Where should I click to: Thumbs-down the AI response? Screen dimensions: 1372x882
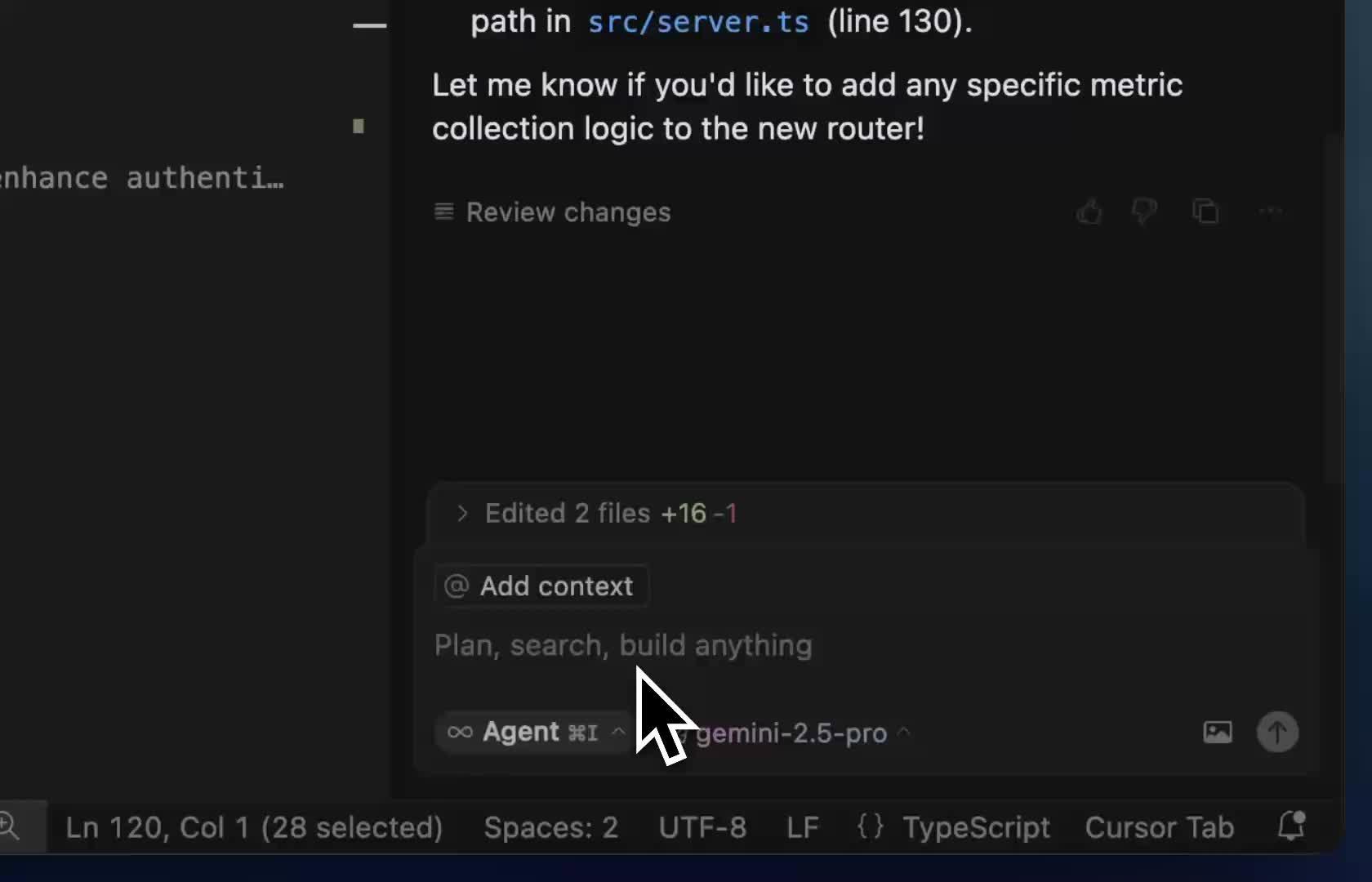coord(1143,212)
